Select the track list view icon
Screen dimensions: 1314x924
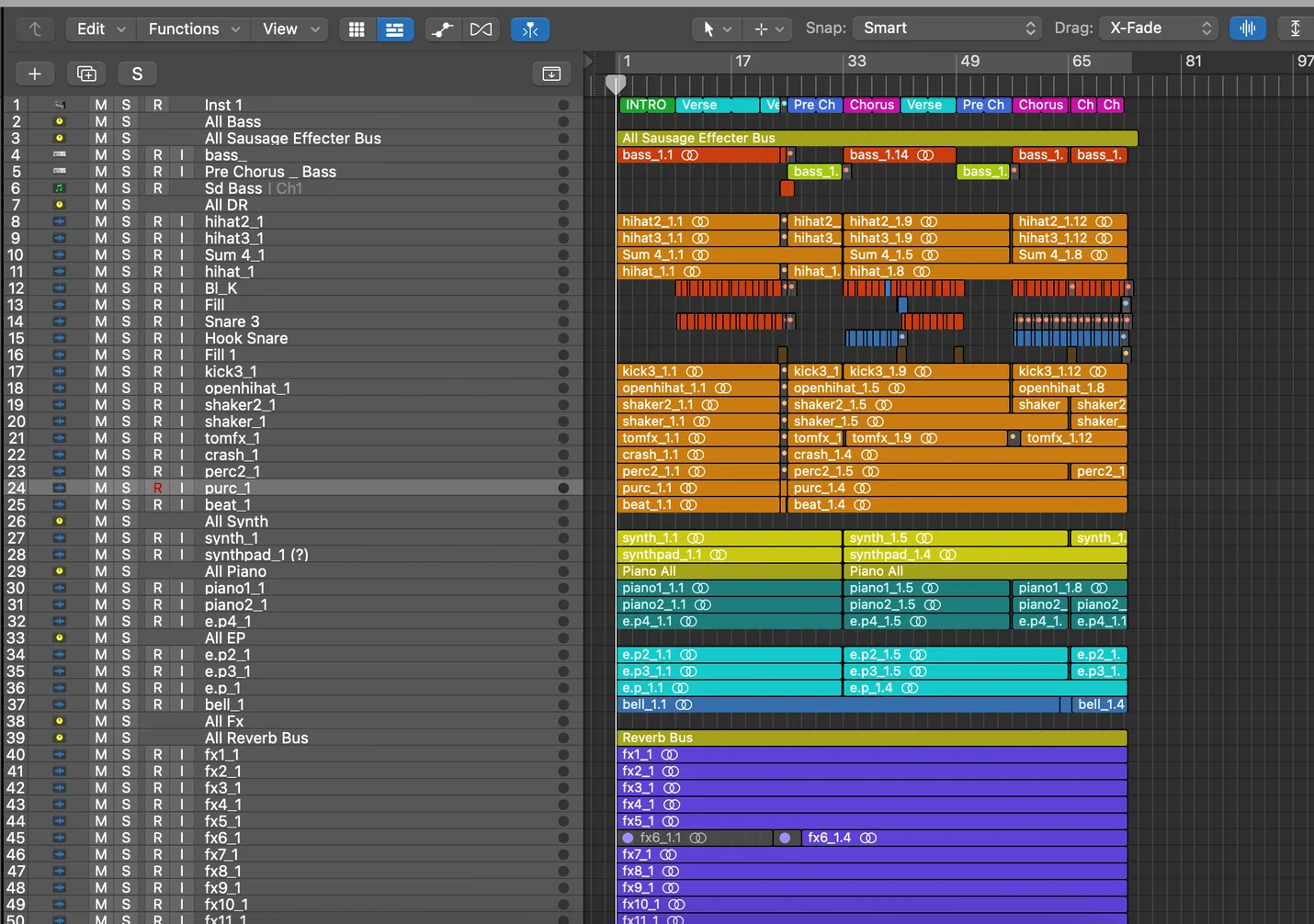(x=394, y=29)
